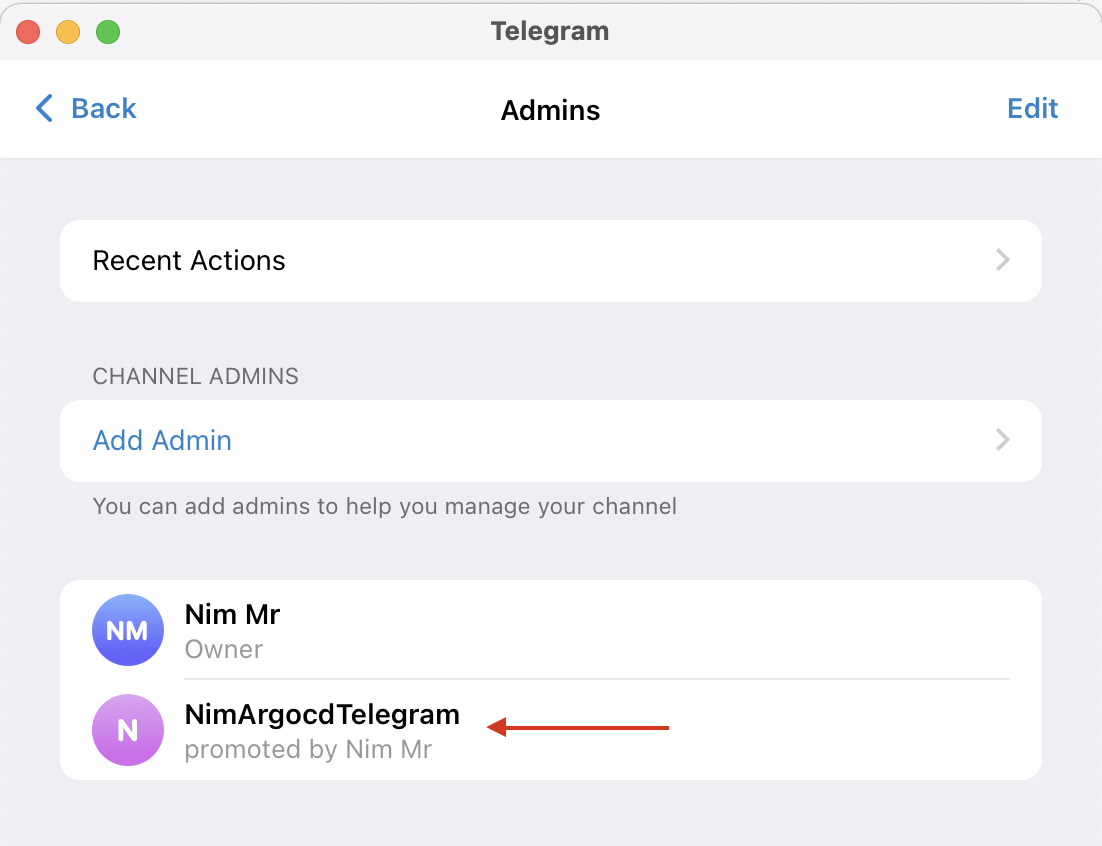
Task: Open the Recent Actions entry label
Action: tap(189, 261)
